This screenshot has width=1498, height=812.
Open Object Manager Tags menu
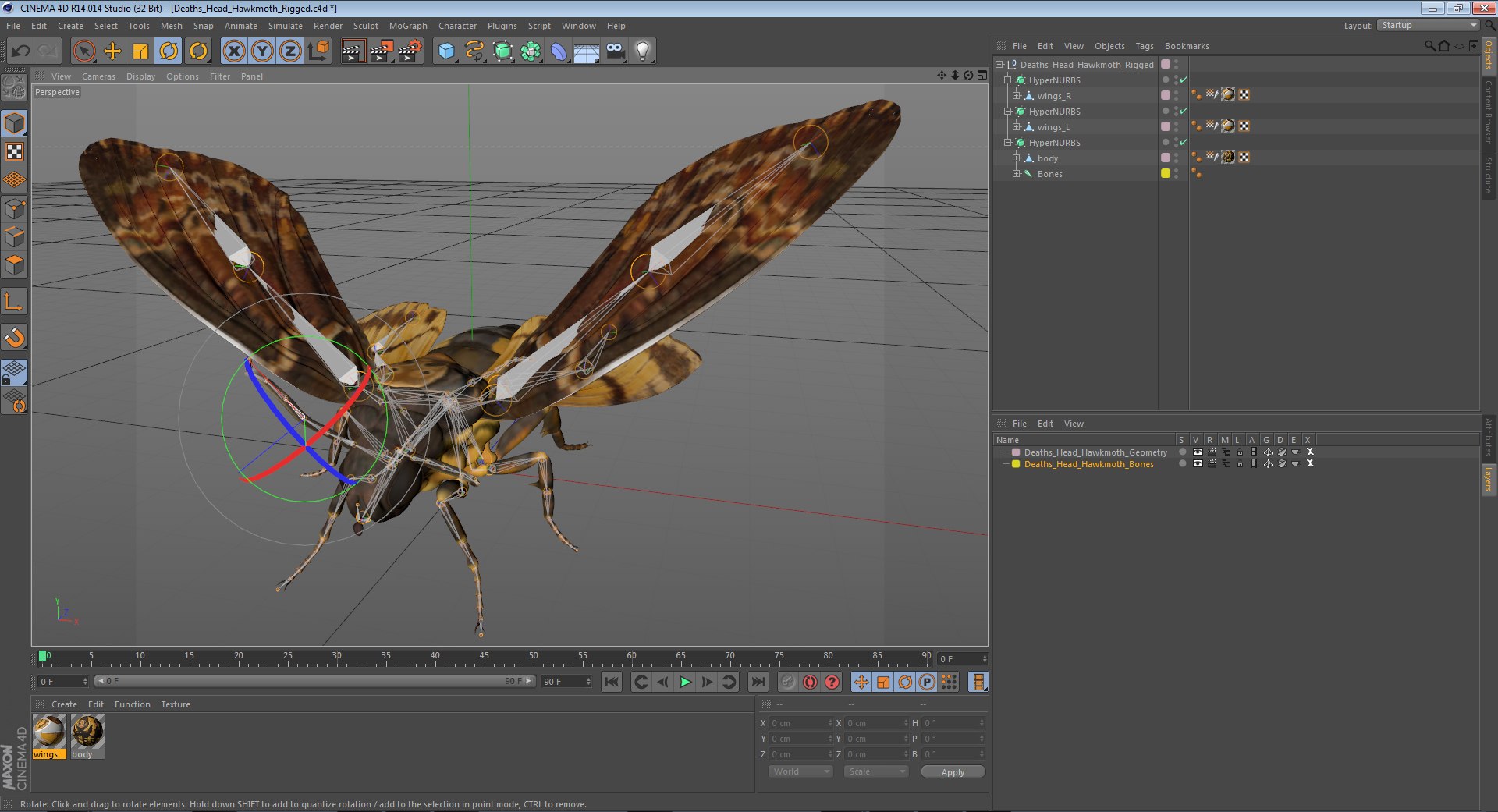pyautogui.click(x=1145, y=46)
